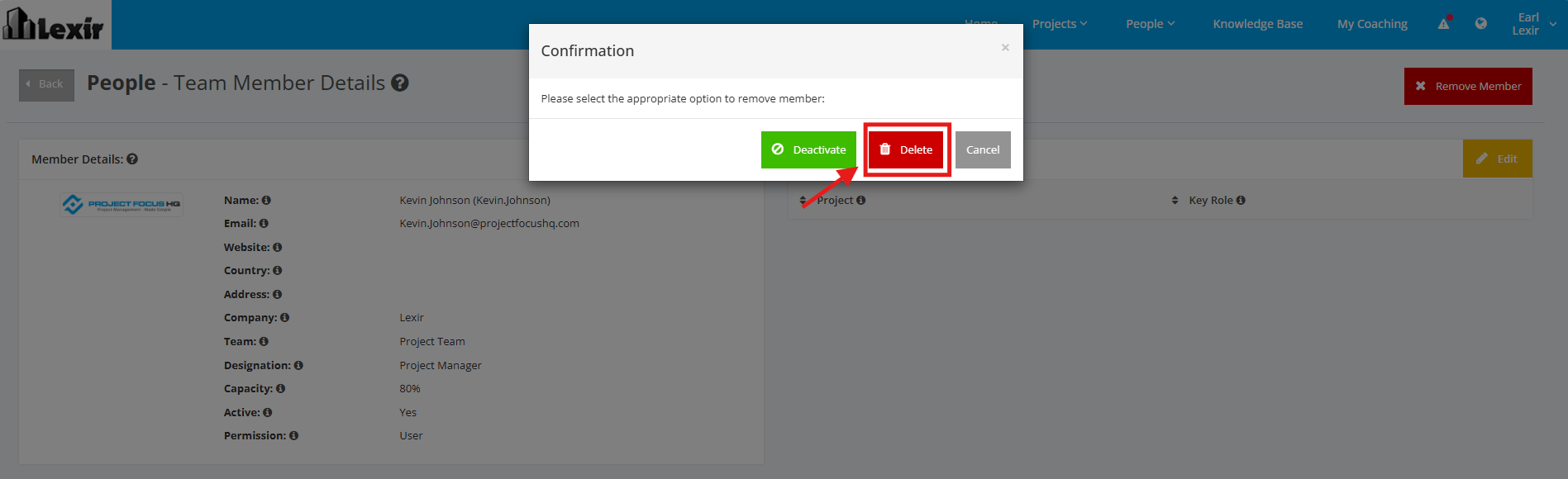This screenshot has width=1568, height=479.
Task: Close the Confirmation dialog with X
Action: coord(1005,48)
